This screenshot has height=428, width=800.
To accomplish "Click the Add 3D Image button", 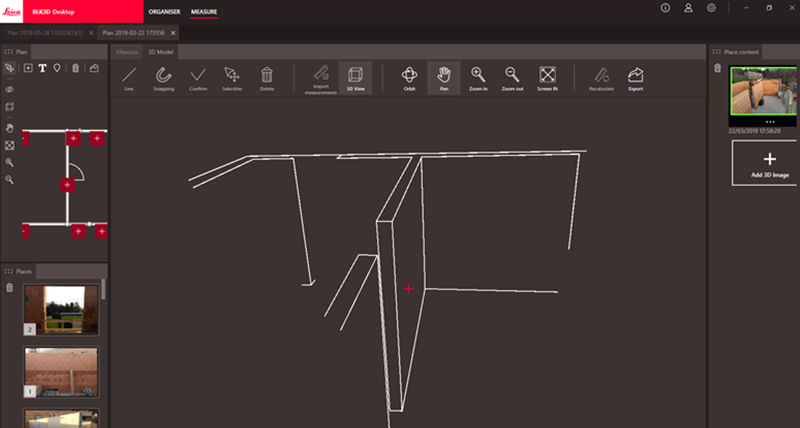I will coord(769,165).
